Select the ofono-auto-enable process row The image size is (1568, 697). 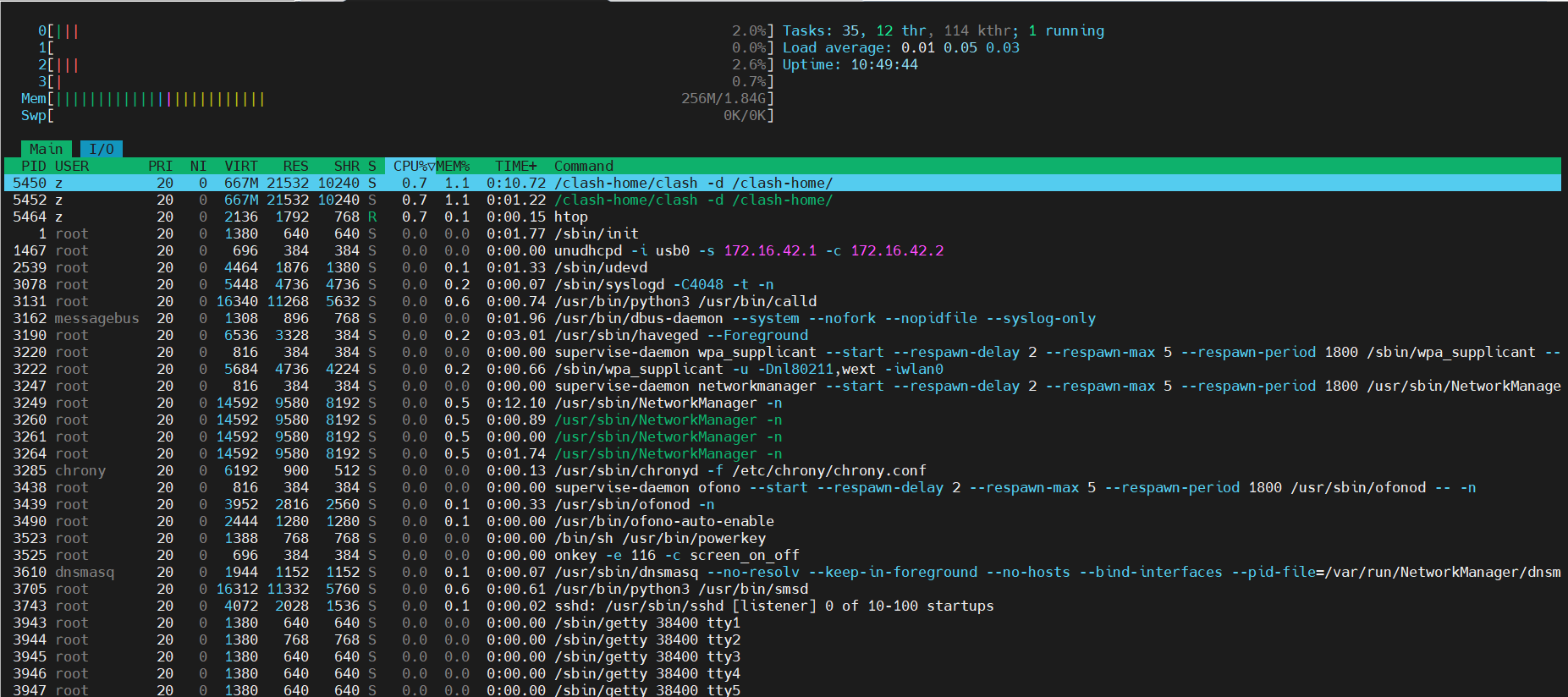coord(783,521)
